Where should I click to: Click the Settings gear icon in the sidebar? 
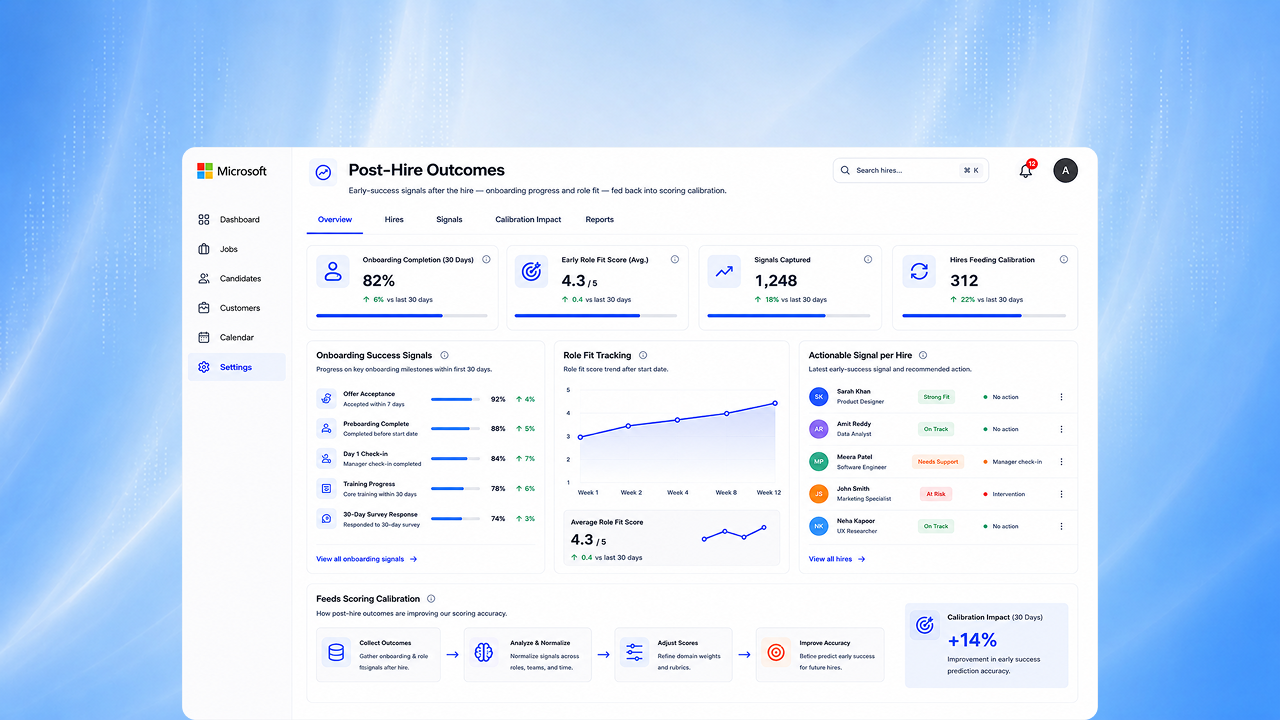click(x=204, y=367)
